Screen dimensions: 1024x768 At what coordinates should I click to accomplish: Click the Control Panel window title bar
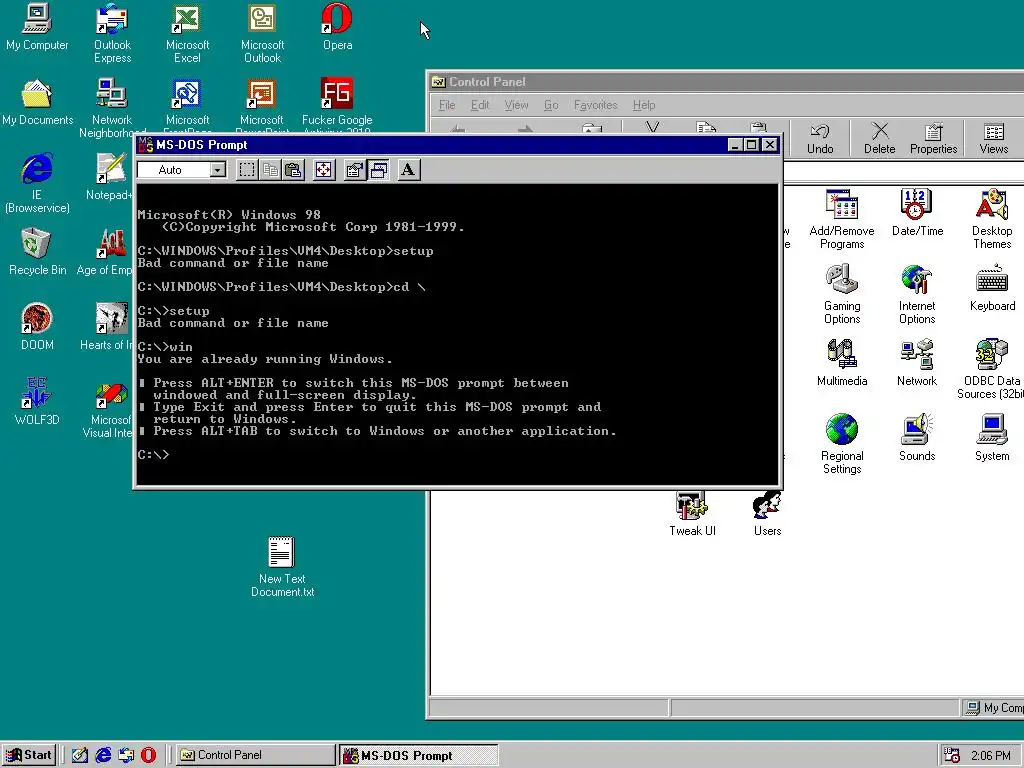(x=726, y=82)
